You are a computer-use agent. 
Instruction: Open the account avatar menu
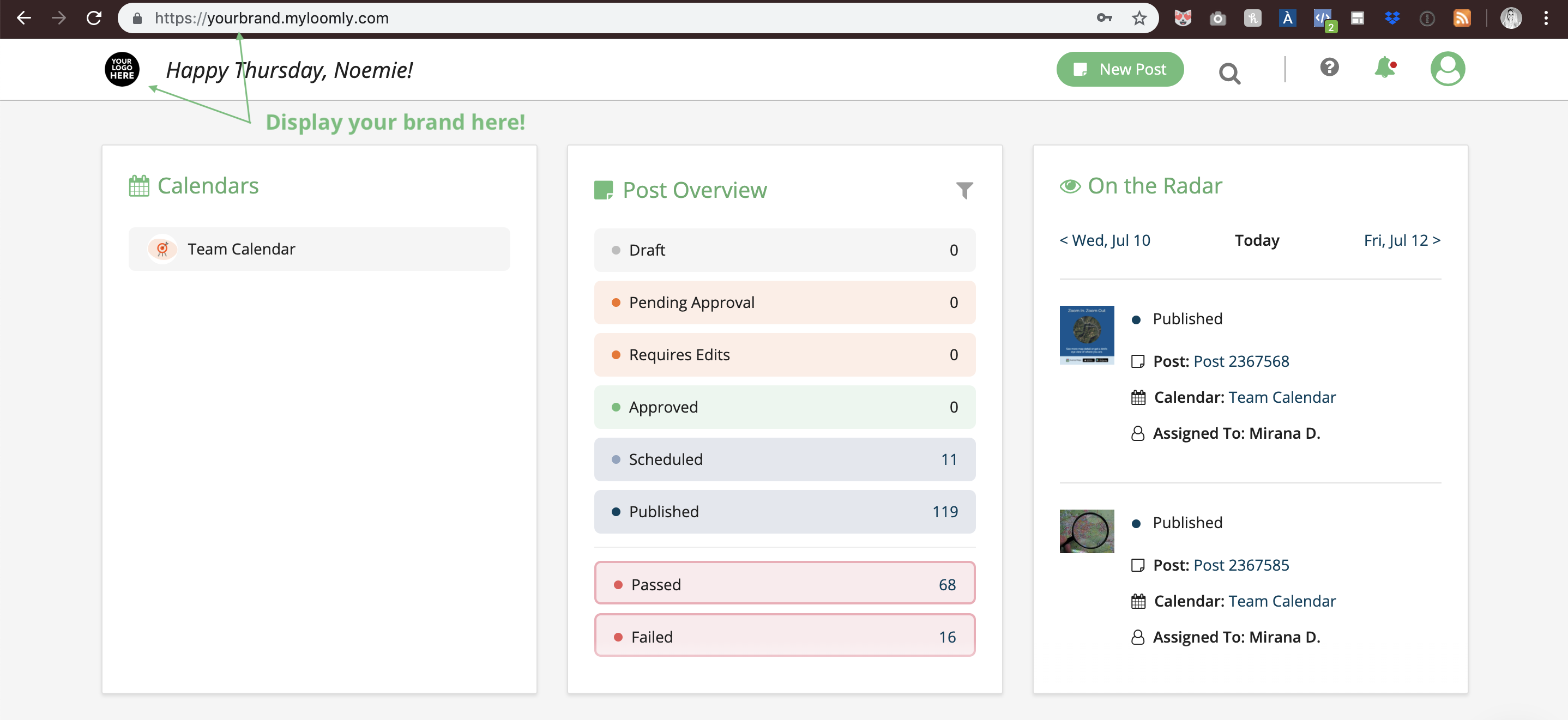coord(1448,69)
